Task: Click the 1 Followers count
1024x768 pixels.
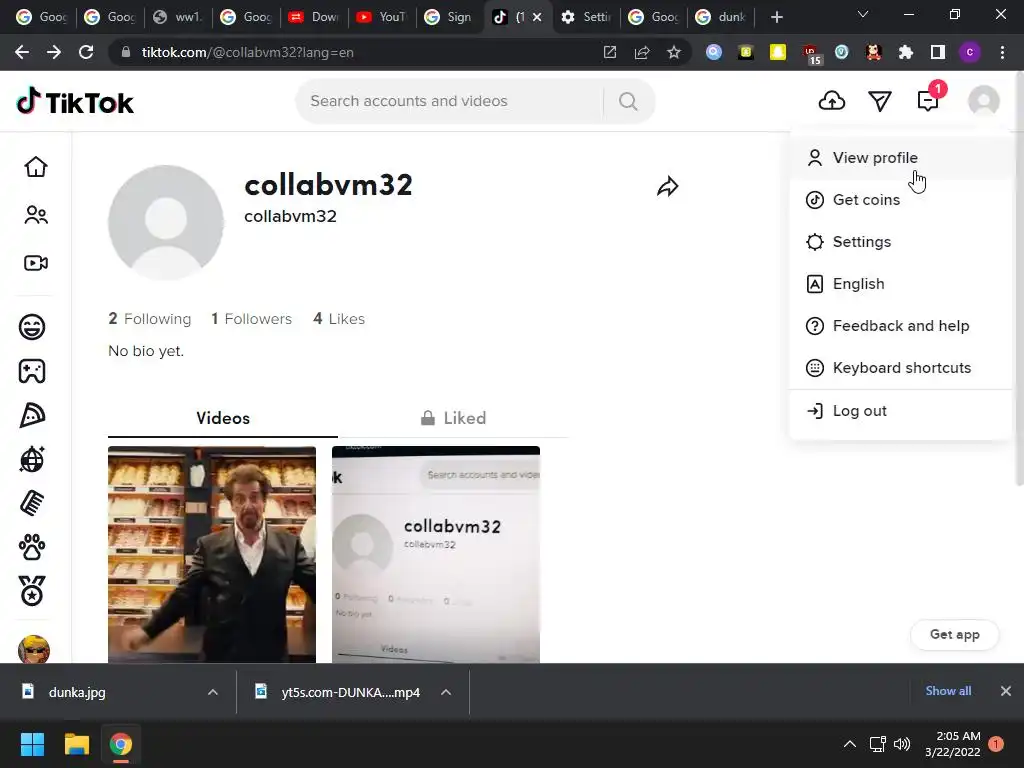Action: [x=251, y=319]
